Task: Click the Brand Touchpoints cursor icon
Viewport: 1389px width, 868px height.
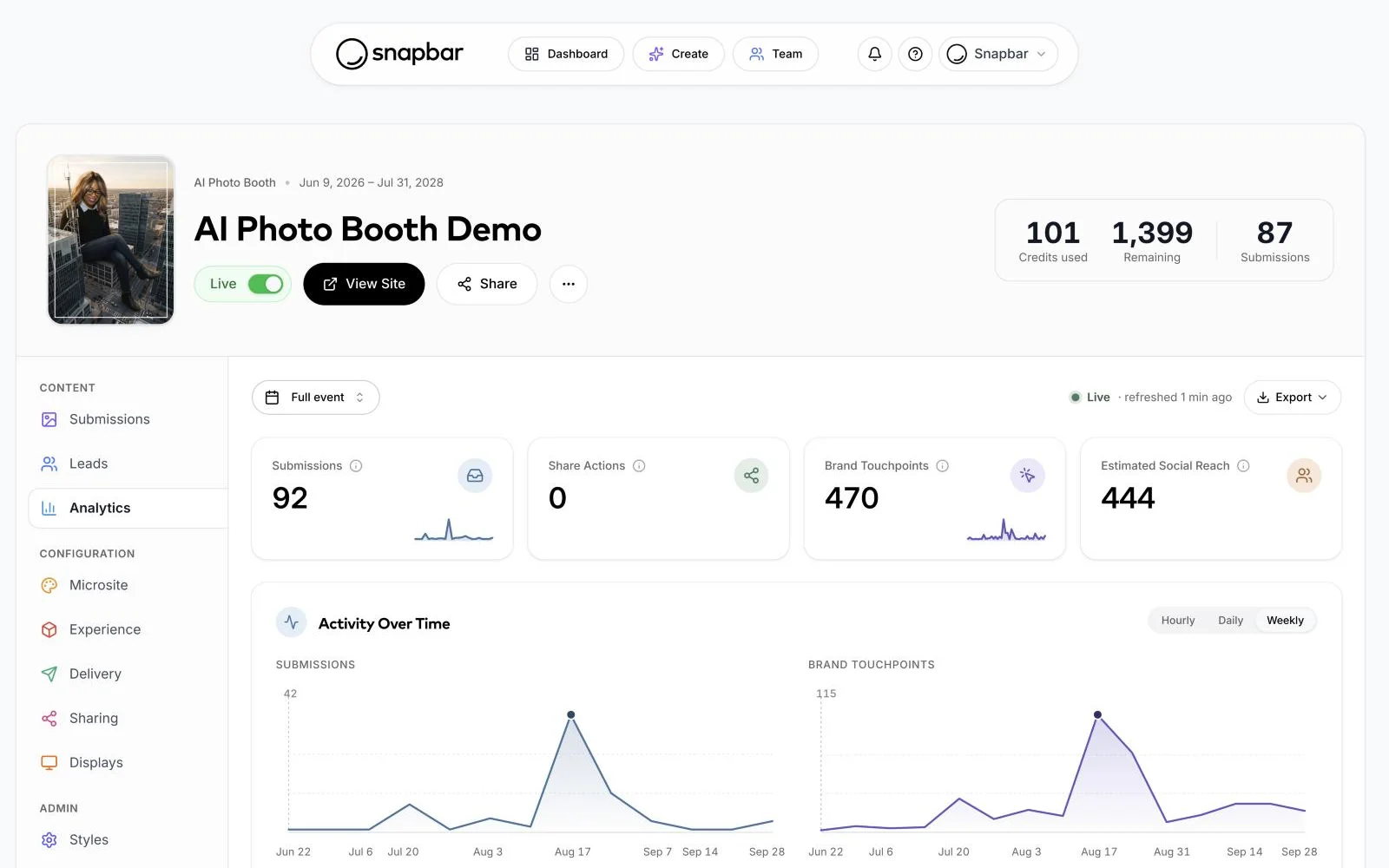Action: tap(1027, 476)
